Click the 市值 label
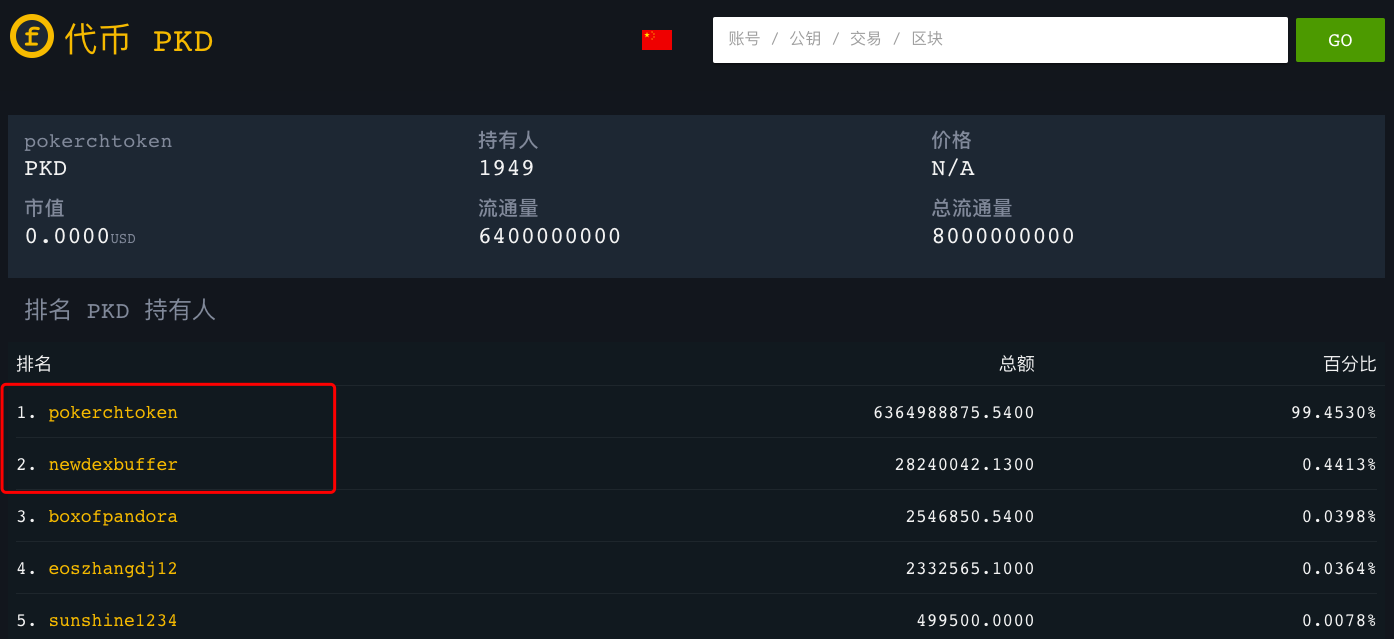Screen dimensions: 1394x639 pos(44,208)
